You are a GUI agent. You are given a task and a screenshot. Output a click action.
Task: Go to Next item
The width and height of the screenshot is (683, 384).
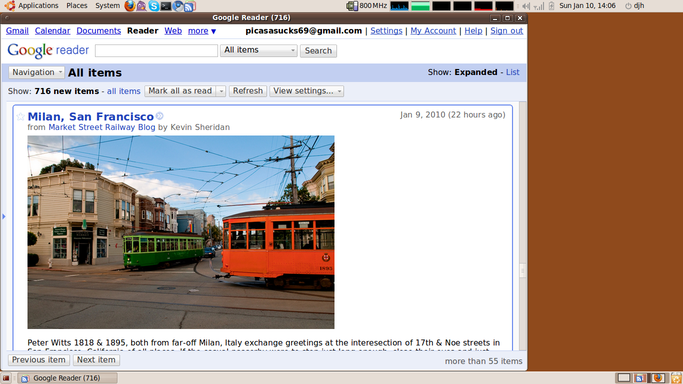click(x=96, y=360)
